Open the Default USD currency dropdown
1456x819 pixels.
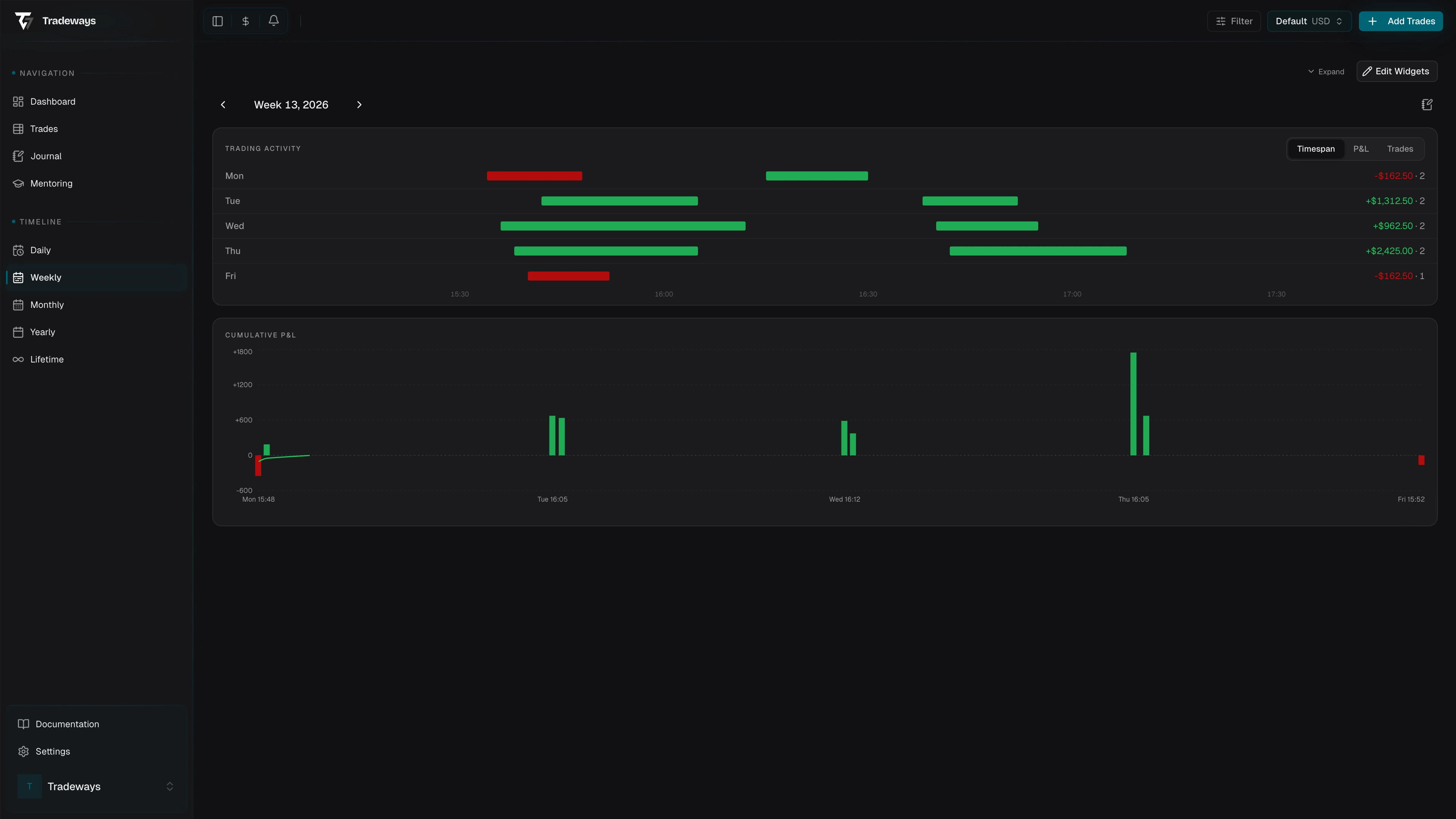pyautogui.click(x=1309, y=21)
